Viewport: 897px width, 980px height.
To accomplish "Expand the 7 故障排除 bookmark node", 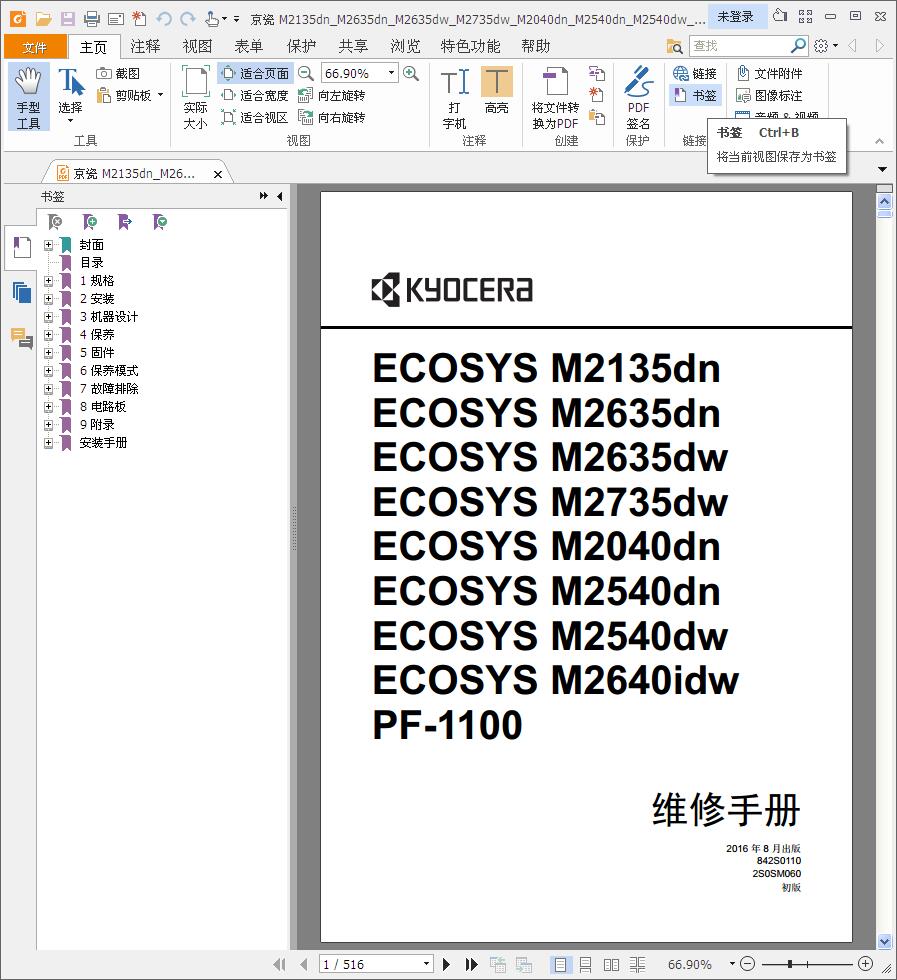I will 48,389.
